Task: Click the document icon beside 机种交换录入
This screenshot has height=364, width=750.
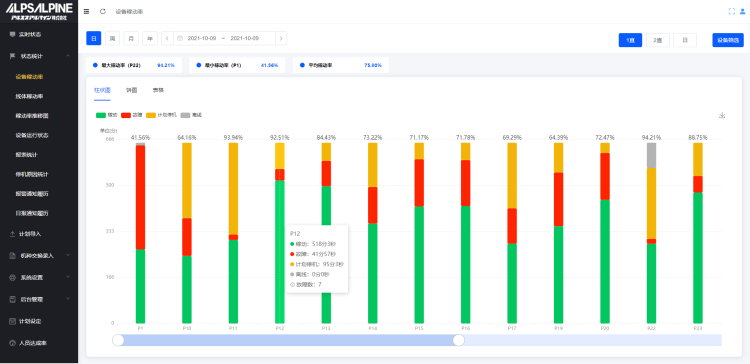Action: coord(12,256)
